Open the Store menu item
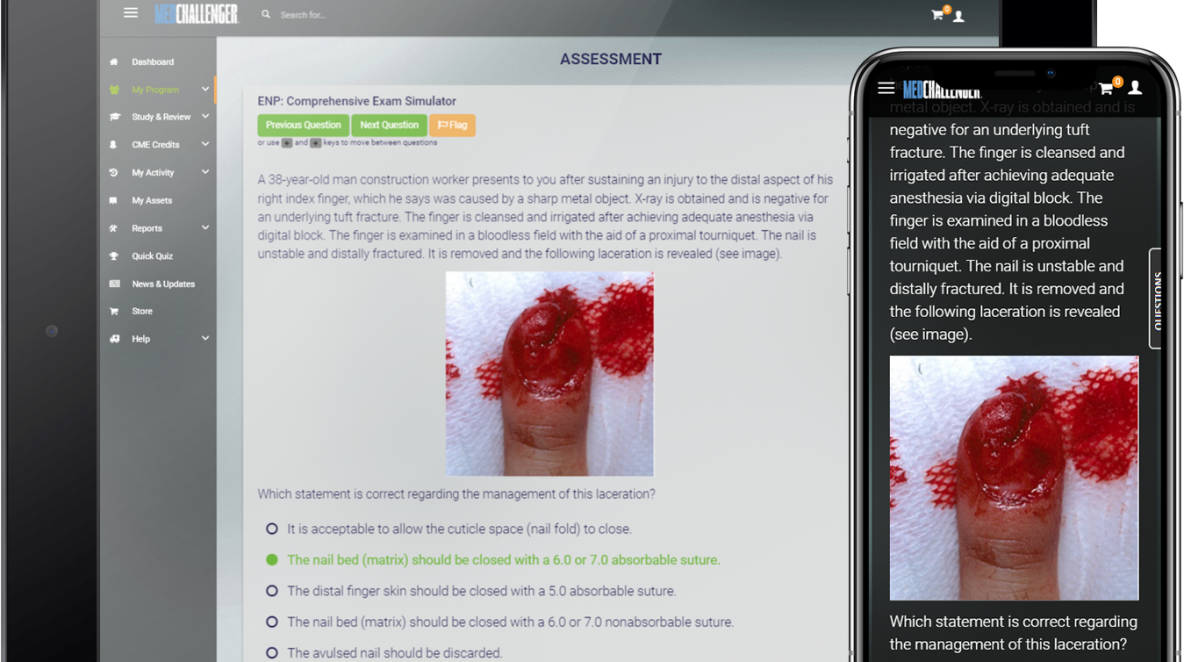Image resolution: width=1184 pixels, height=662 pixels. [x=142, y=311]
